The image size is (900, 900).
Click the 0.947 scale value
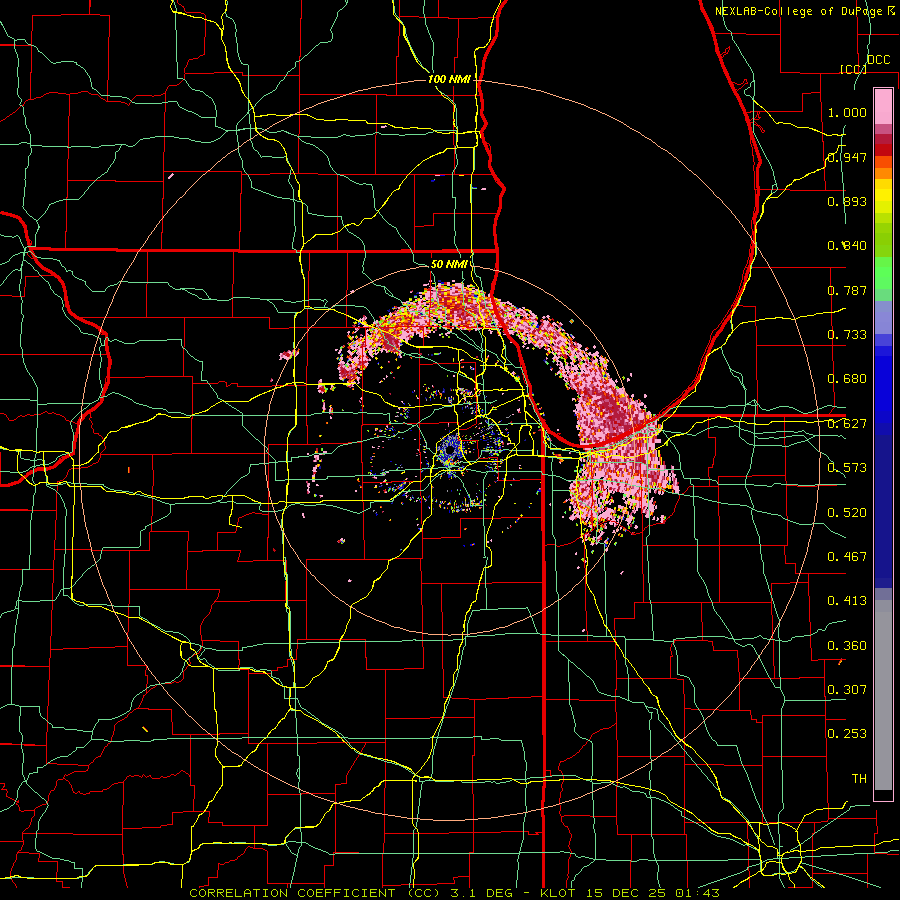tap(847, 157)
